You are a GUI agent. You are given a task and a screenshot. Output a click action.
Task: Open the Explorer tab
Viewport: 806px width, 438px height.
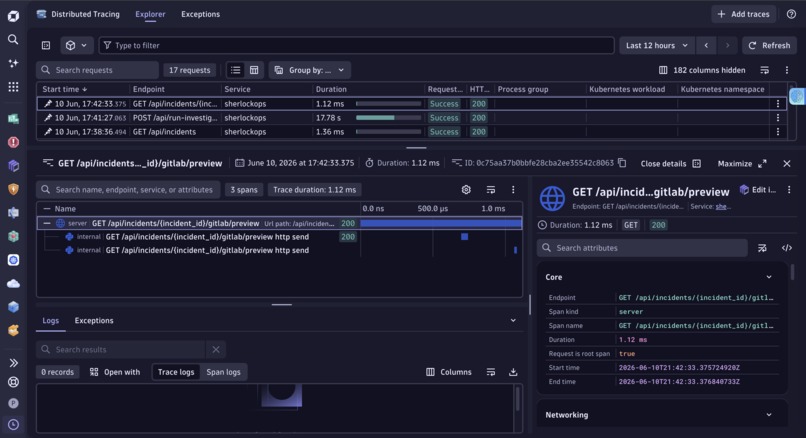[x=150, y=14]
